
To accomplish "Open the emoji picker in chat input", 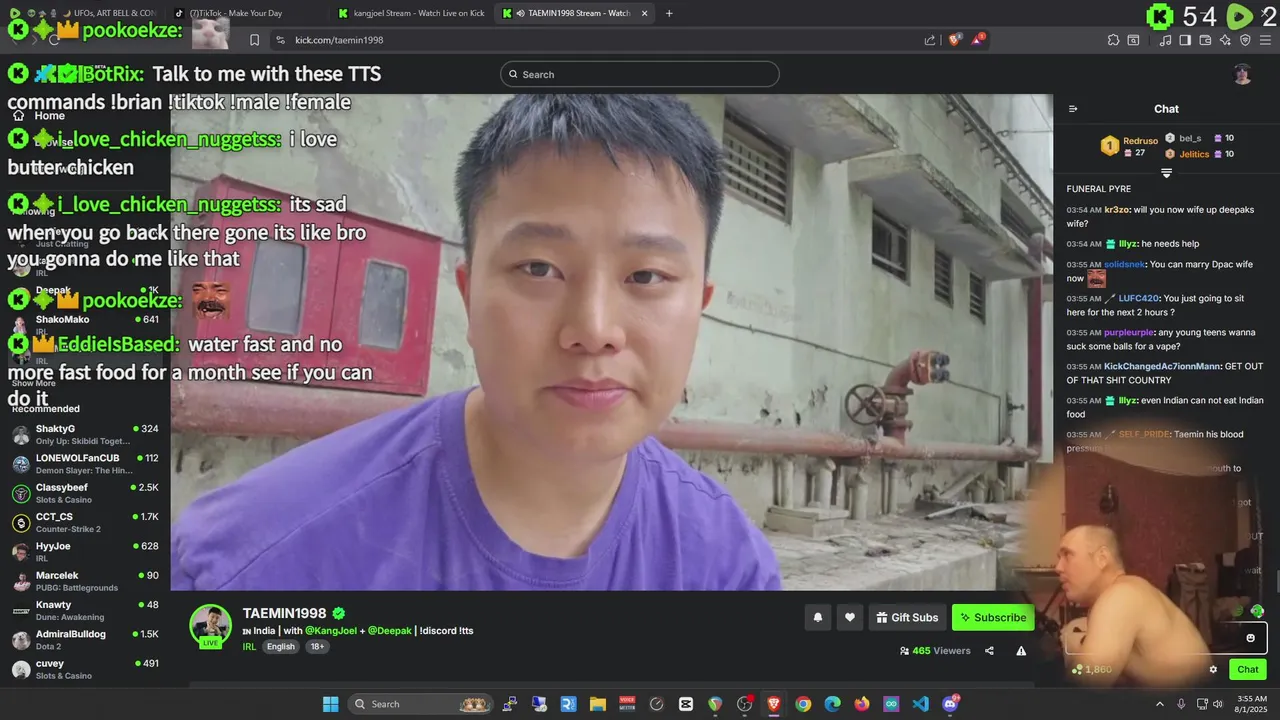I will click(x=1250, y=638).
